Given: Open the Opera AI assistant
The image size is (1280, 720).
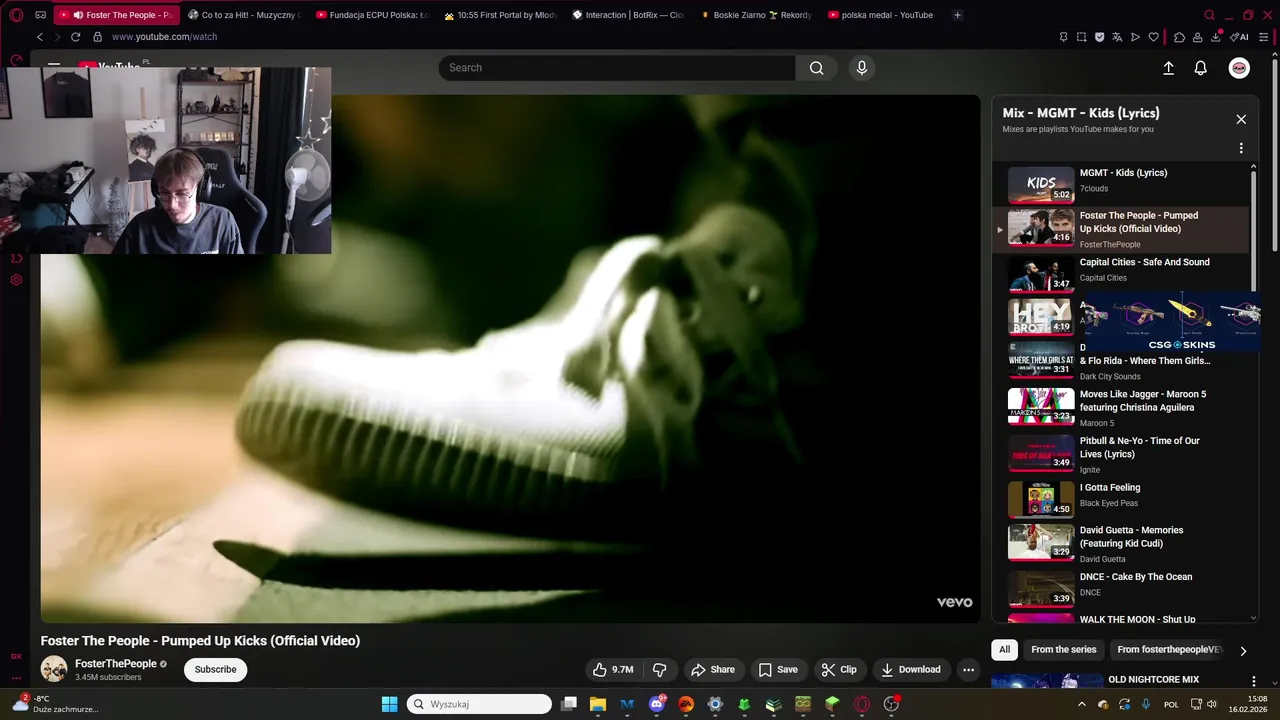Looking at the screenshot, I should point(1240,37).
